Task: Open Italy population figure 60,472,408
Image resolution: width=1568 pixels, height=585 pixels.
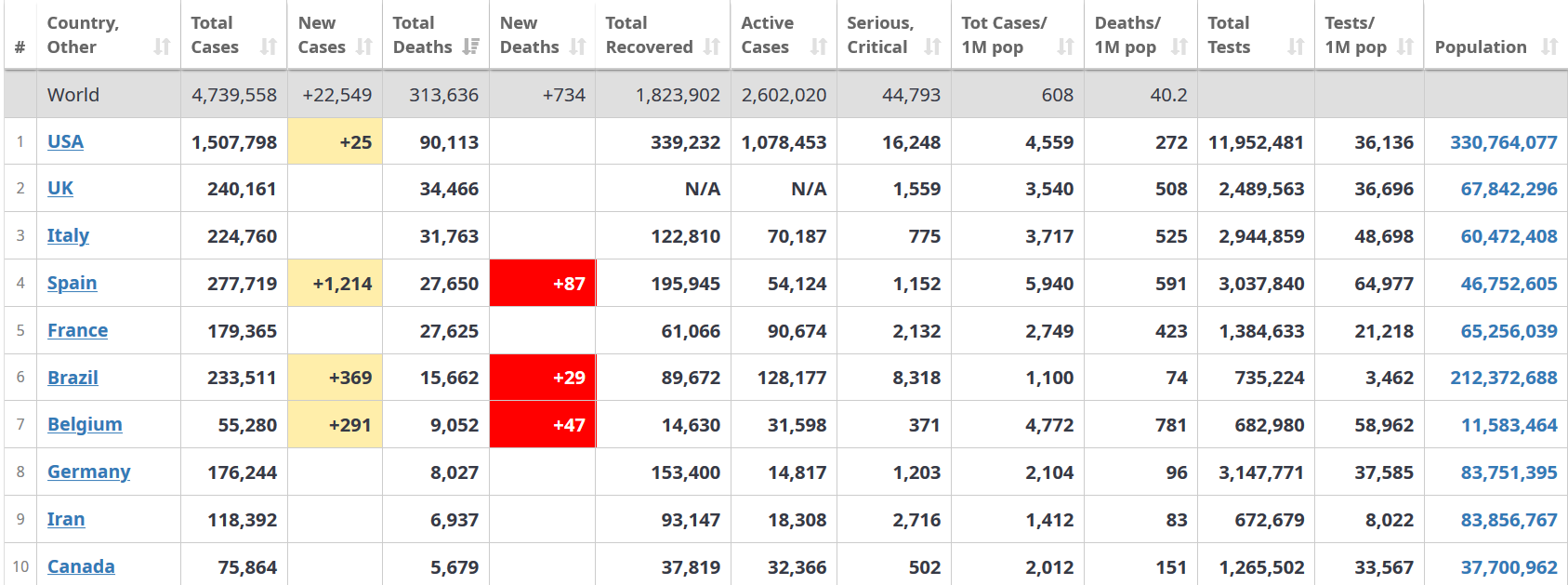Action: coord(1509,236)
